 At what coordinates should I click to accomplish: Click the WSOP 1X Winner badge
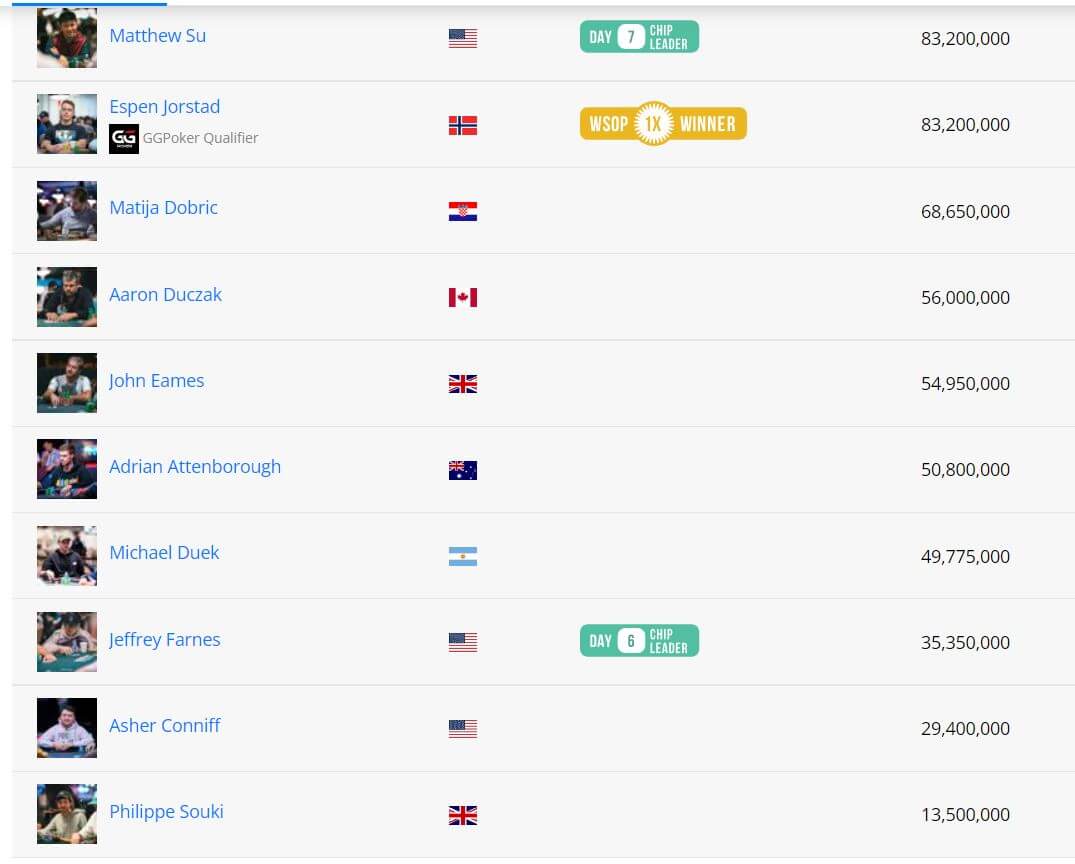[x=662, y=124]
